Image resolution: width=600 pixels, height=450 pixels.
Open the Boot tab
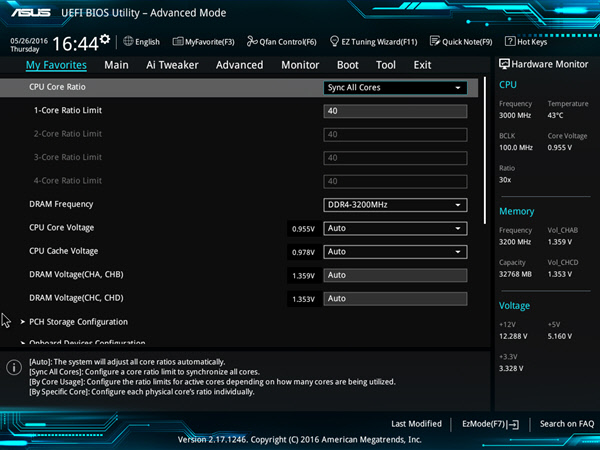(347, 65)
